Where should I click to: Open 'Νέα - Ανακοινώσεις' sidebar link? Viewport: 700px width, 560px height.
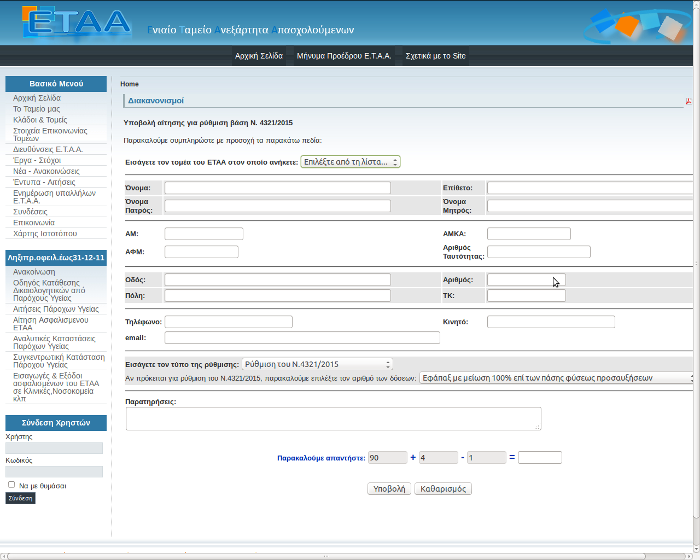[46, 171]
